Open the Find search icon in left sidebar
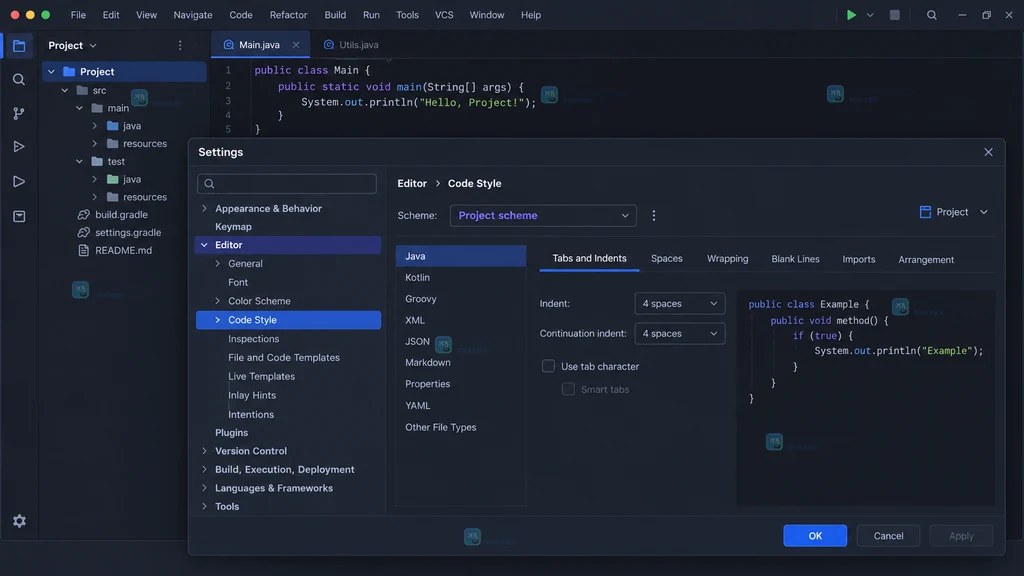Viewport: 1024px width, 576px height. coord(19,80)
